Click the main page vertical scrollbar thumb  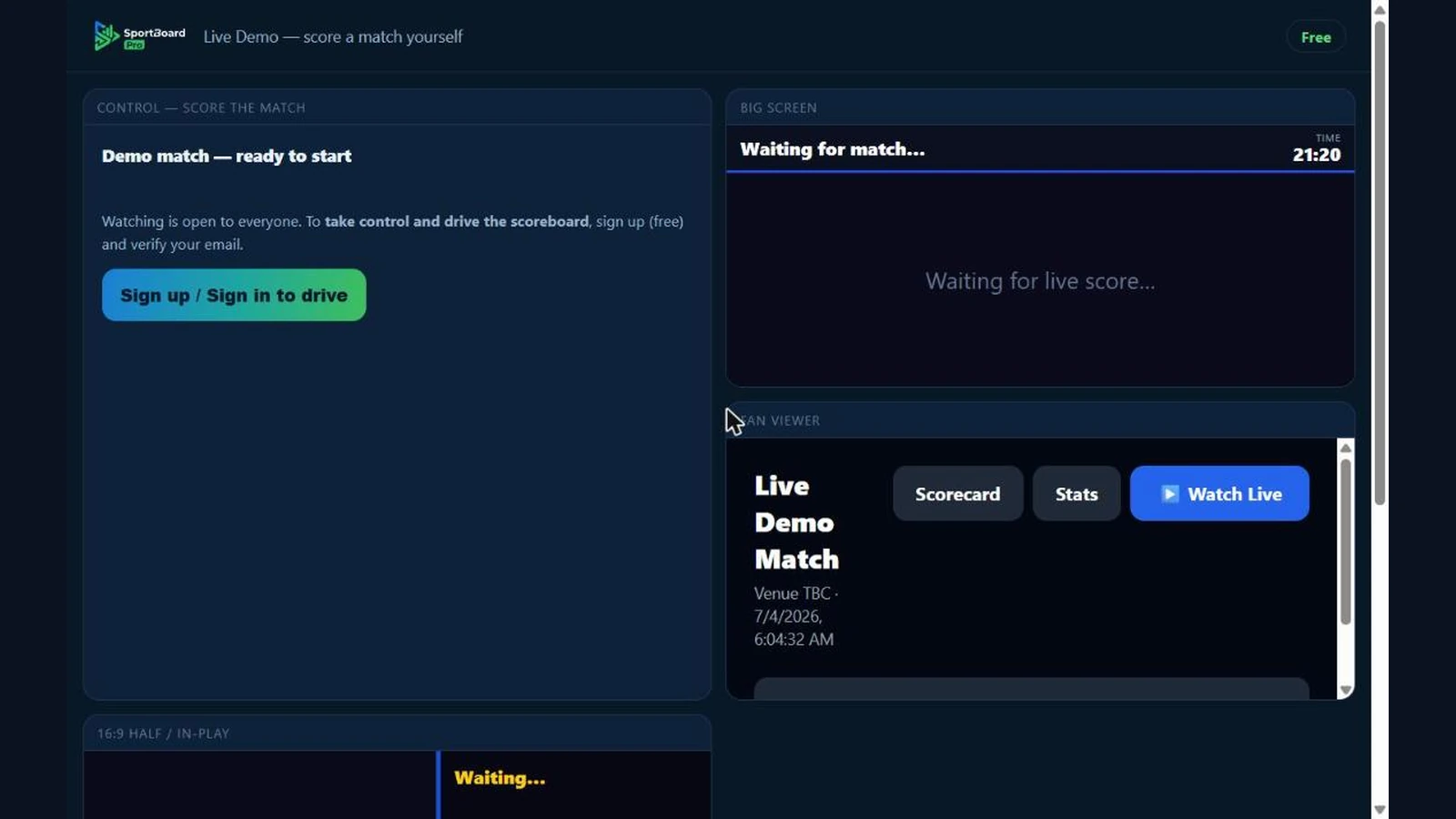[1380, 262]
